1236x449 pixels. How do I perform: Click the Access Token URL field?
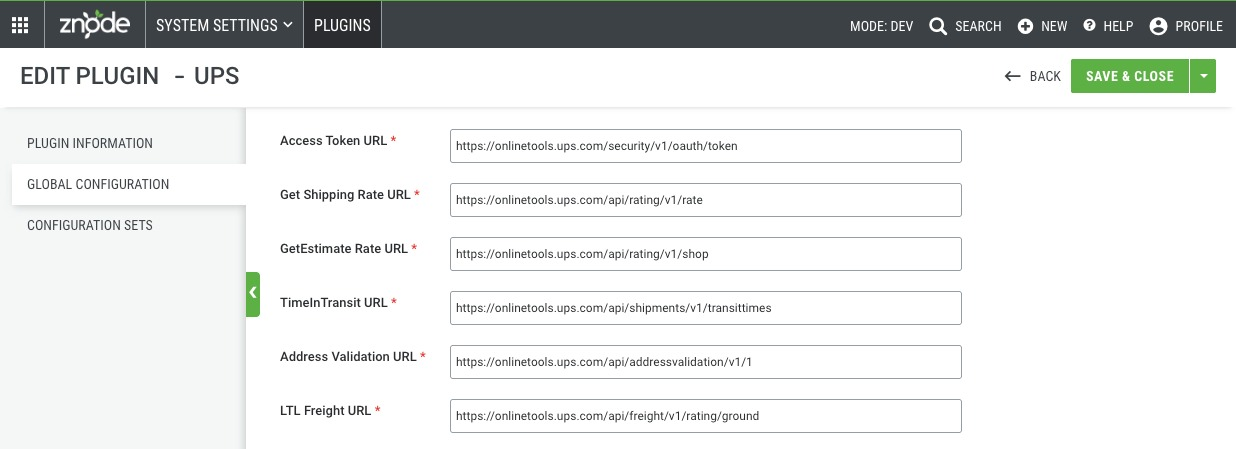point(706,146)
